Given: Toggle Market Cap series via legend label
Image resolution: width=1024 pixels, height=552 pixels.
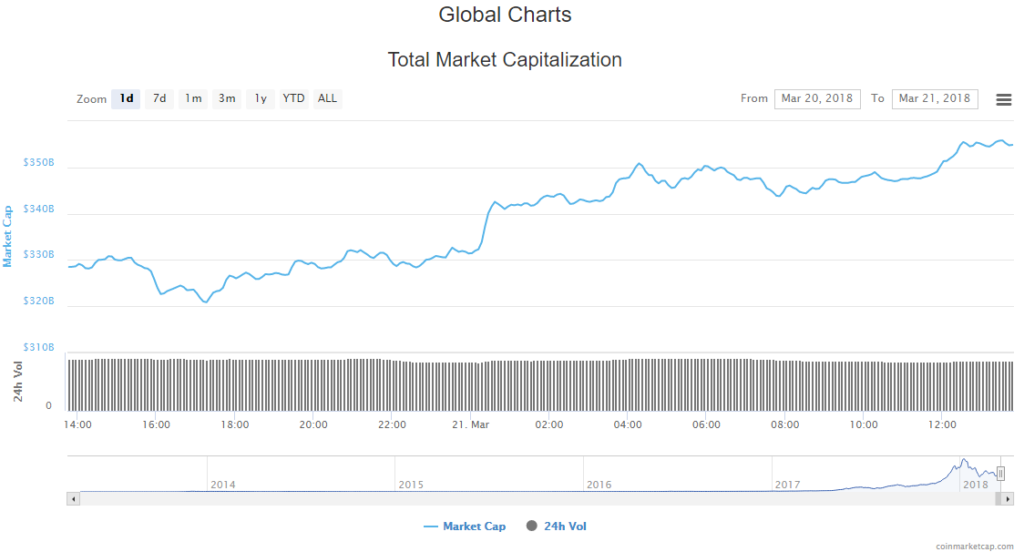Looking at the screenshot, I should tap(474, 526).
